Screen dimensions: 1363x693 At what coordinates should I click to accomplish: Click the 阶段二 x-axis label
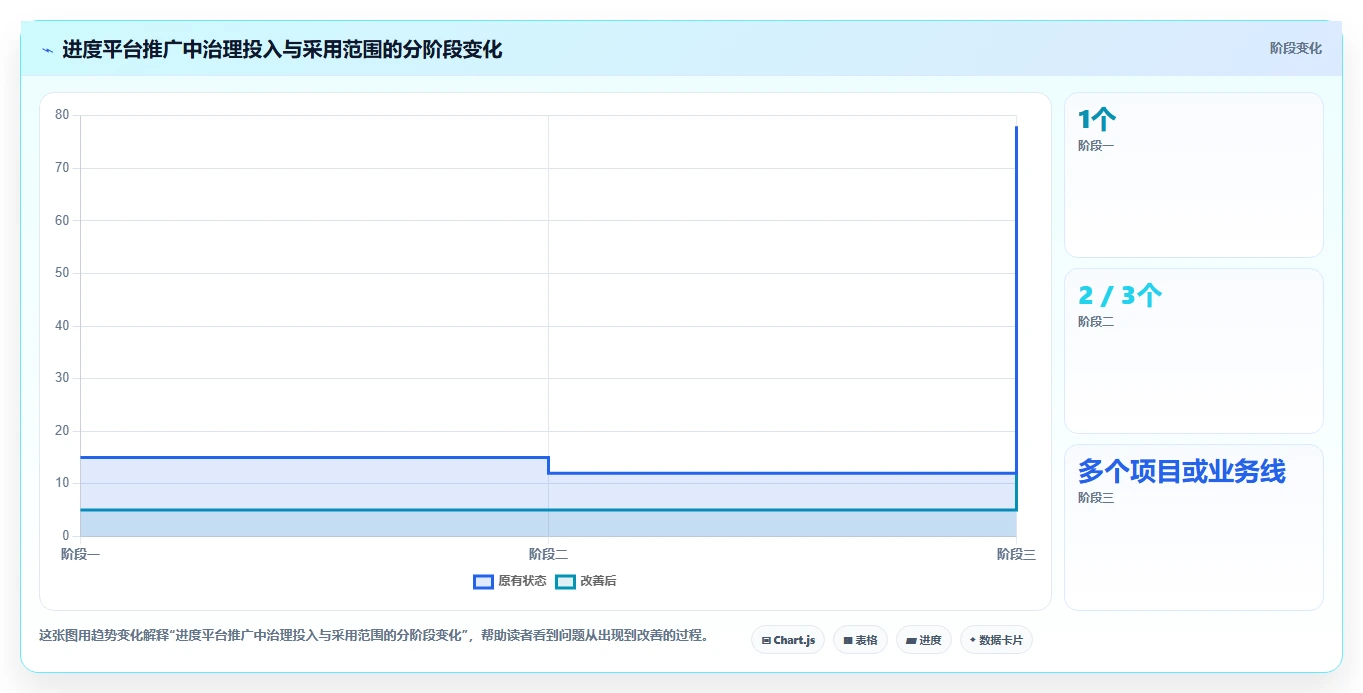point(548,554)
